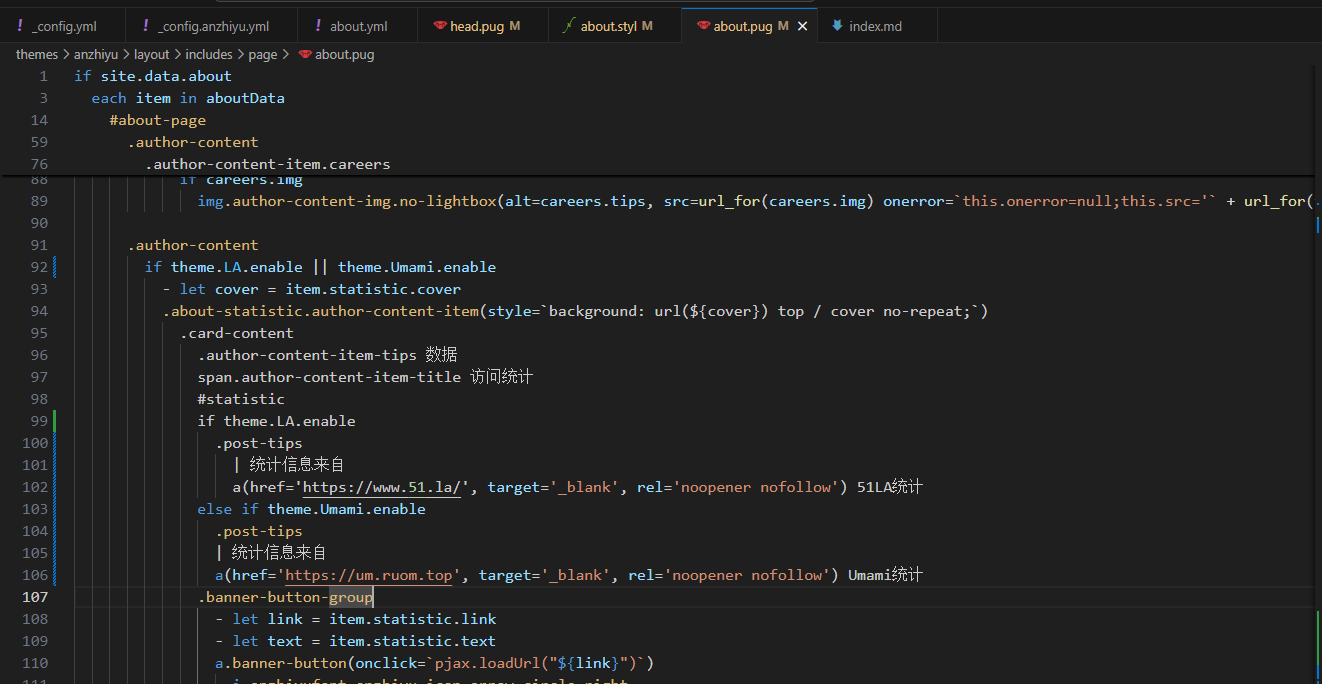Expand the layout breadcrumb folder
The height and width of the screenshot is (684, 1322).
pos(152,54)
